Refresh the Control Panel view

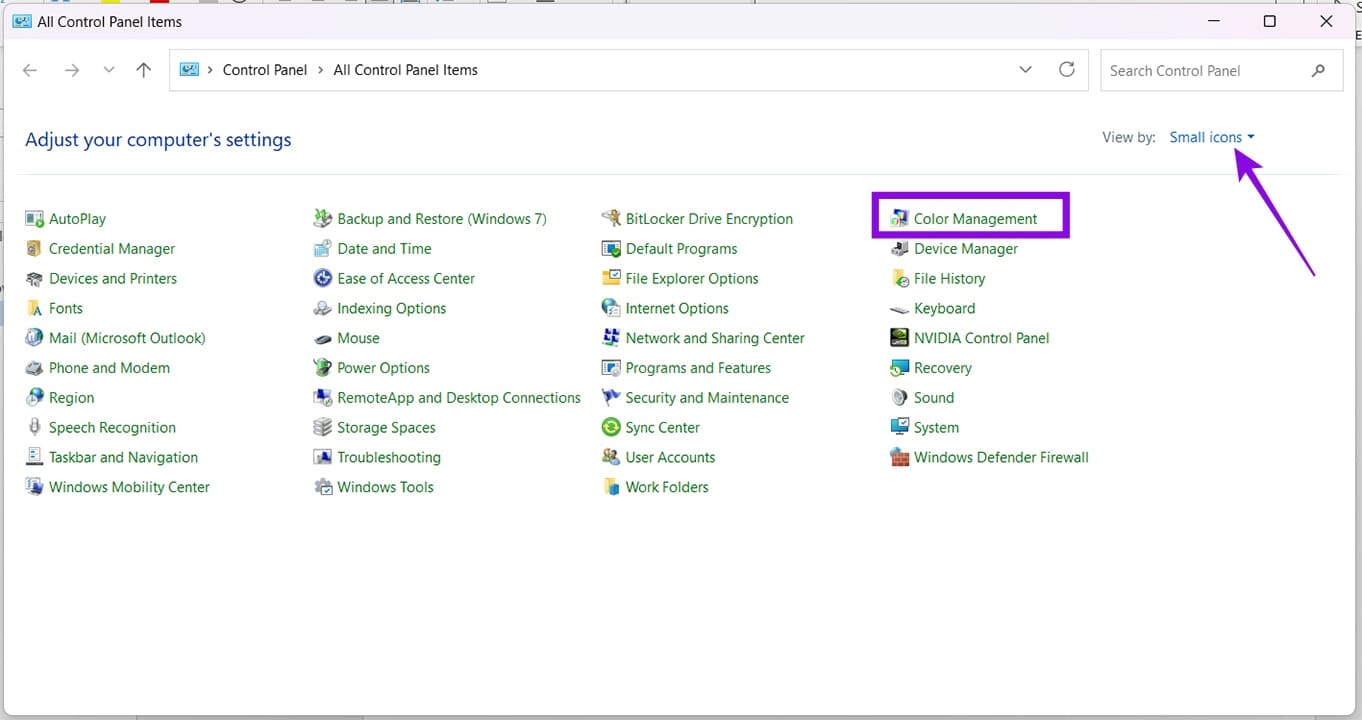point(1067,70)
